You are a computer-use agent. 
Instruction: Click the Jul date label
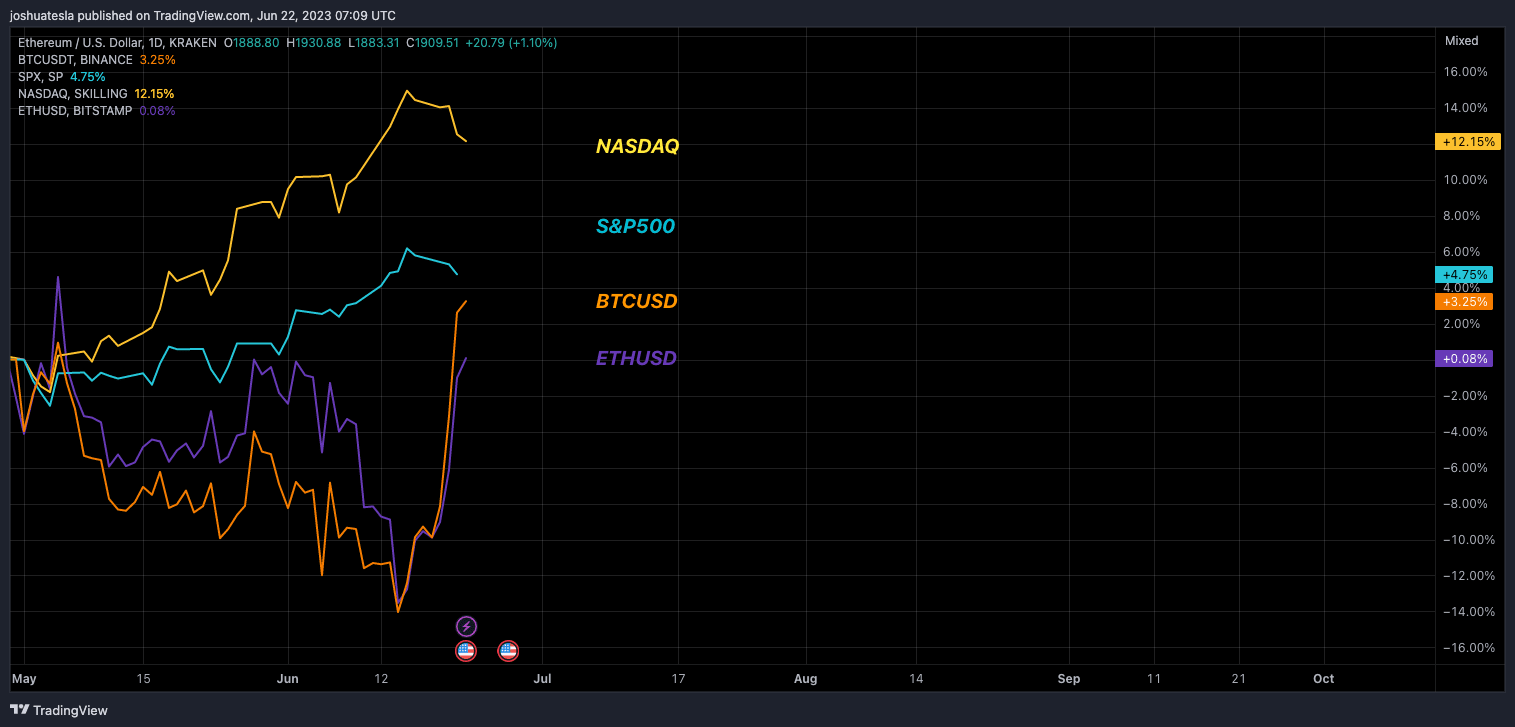(x=543, y=679)
